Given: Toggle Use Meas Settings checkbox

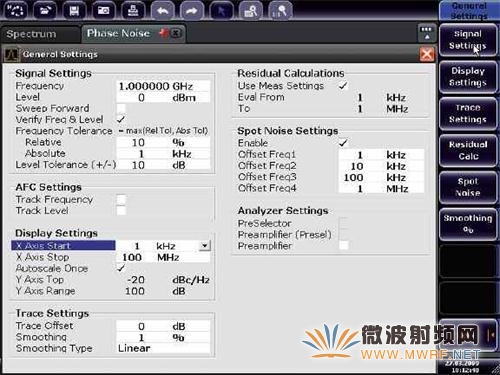Looking at the screenshot, I should tap(343, 86).
